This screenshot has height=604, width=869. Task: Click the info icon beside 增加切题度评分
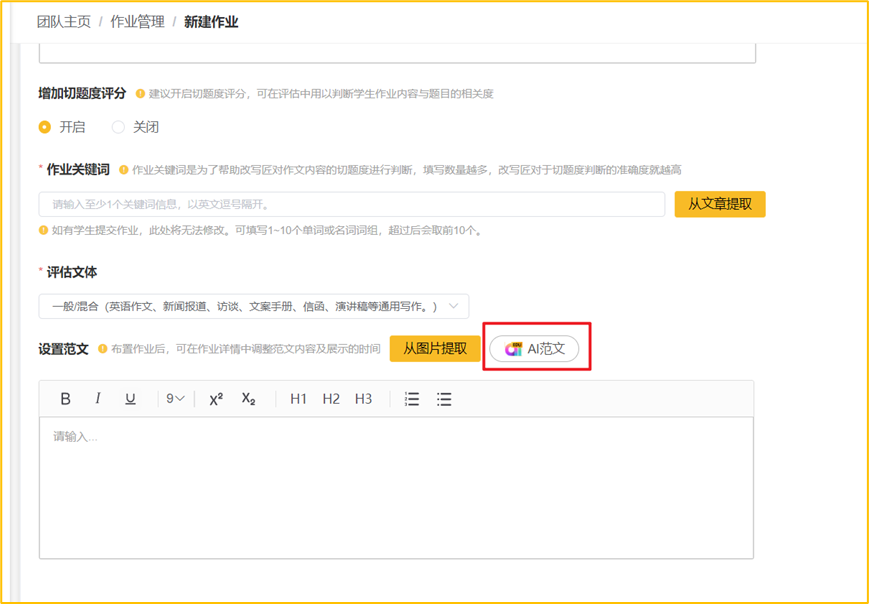coord(141,94)
